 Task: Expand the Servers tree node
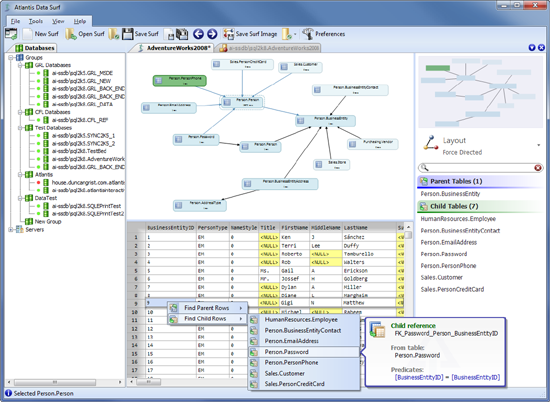(x=11, y=230)
